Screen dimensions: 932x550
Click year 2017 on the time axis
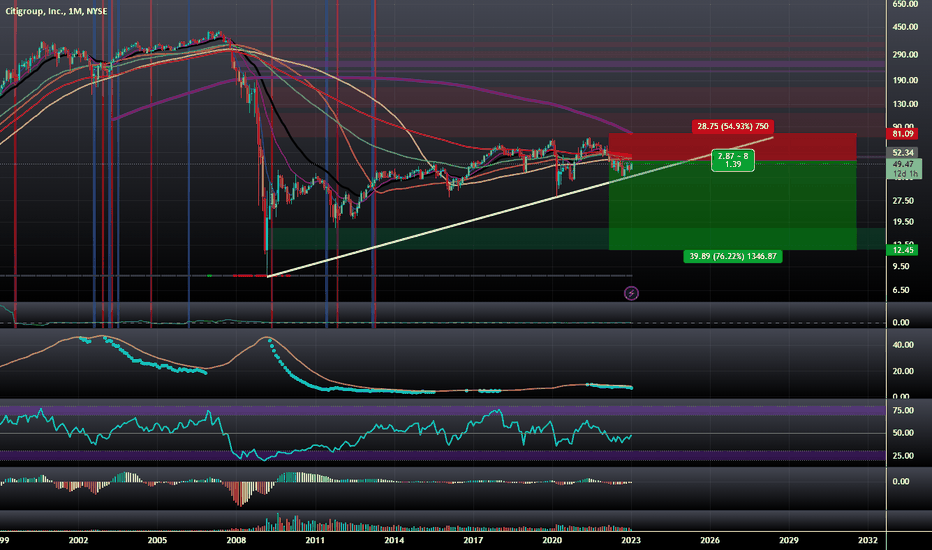473,540
